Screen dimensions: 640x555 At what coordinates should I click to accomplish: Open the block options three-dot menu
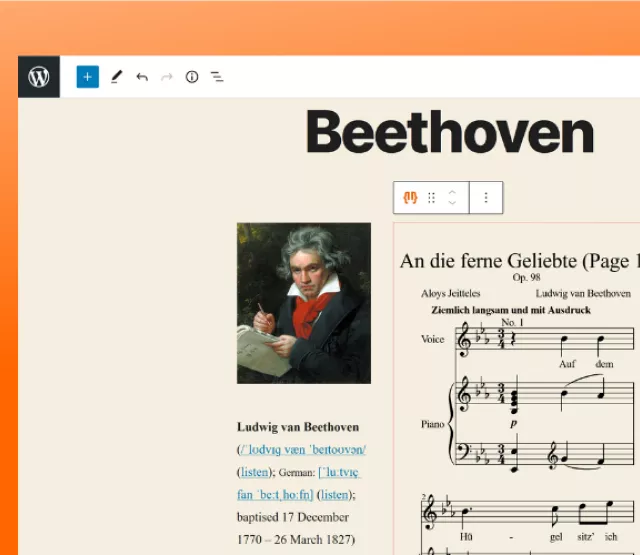(486, 198)
